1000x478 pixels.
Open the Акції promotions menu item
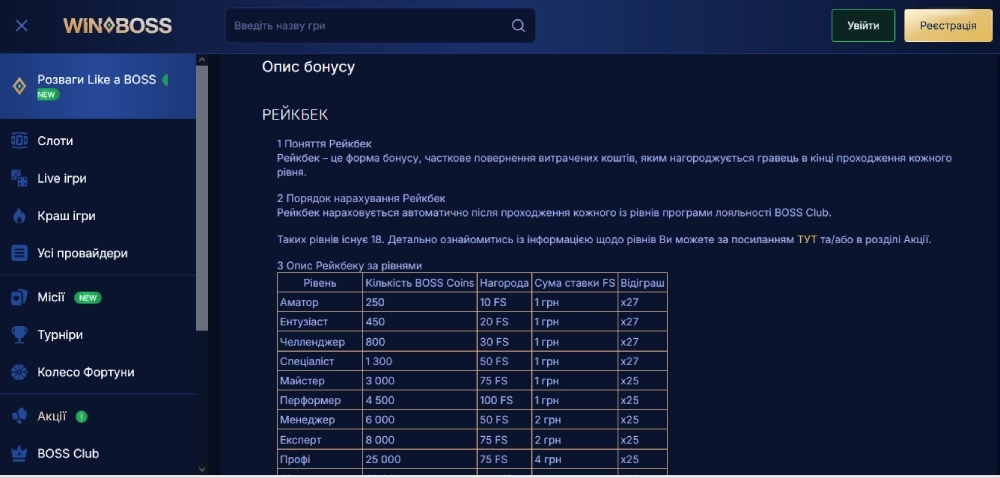tap(52, 416)
